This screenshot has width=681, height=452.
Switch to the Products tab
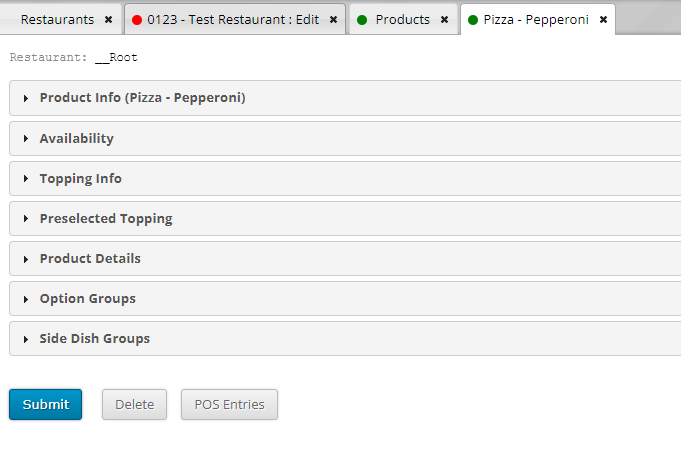pos(403,20)
